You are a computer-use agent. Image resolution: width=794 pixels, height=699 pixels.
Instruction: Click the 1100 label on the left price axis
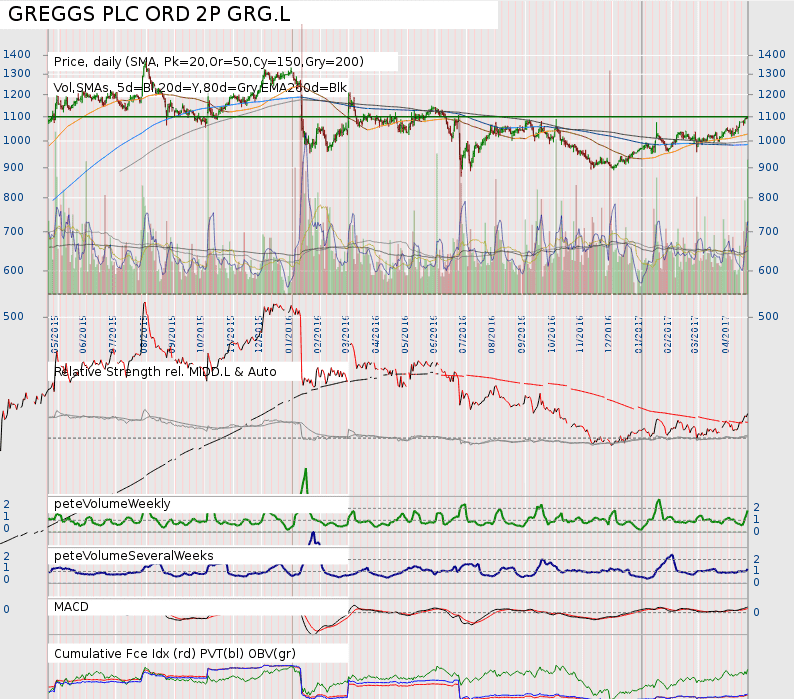(x=17, y=116)
